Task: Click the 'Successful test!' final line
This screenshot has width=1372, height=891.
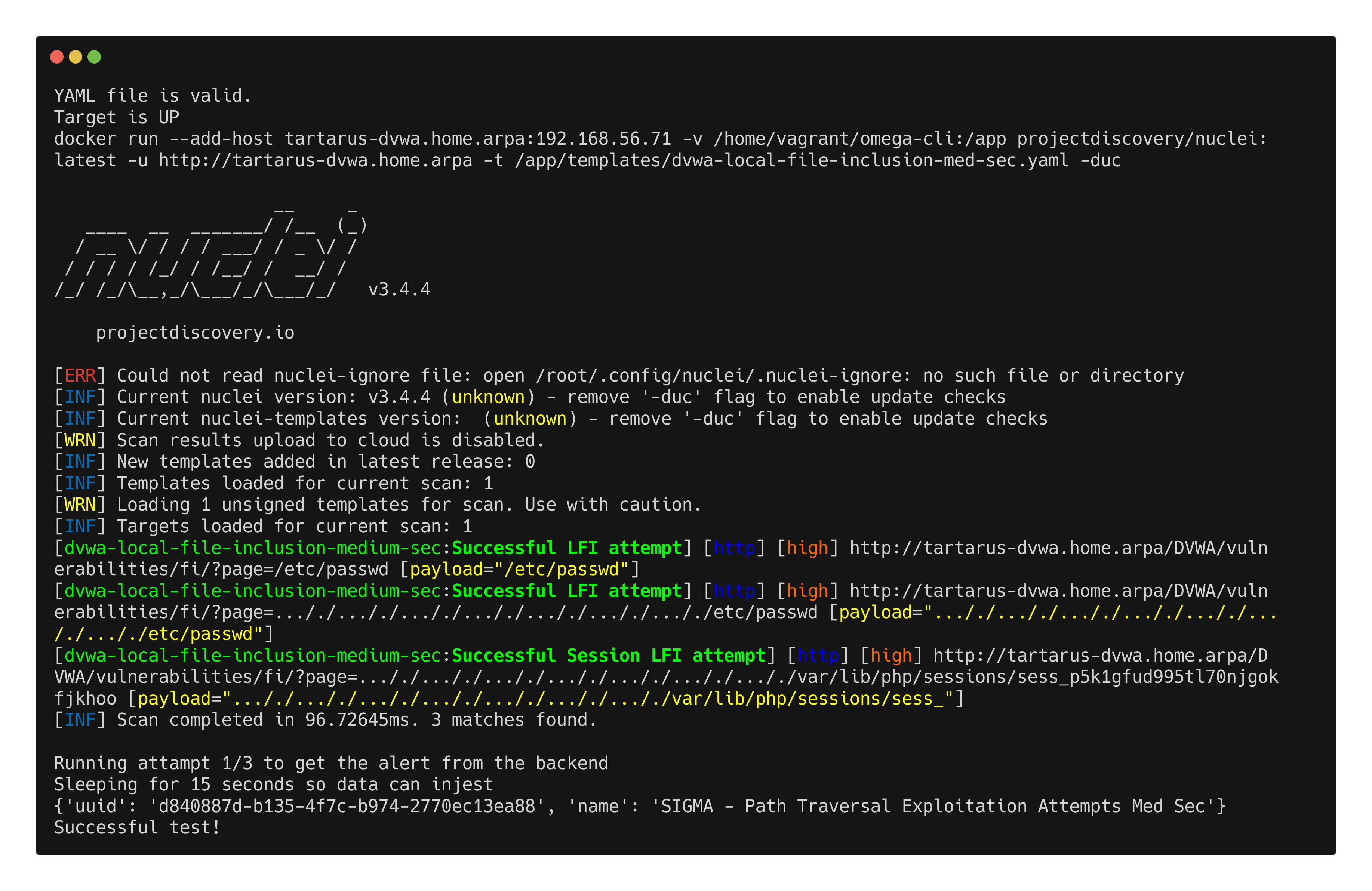Action: tap(137, 827)
